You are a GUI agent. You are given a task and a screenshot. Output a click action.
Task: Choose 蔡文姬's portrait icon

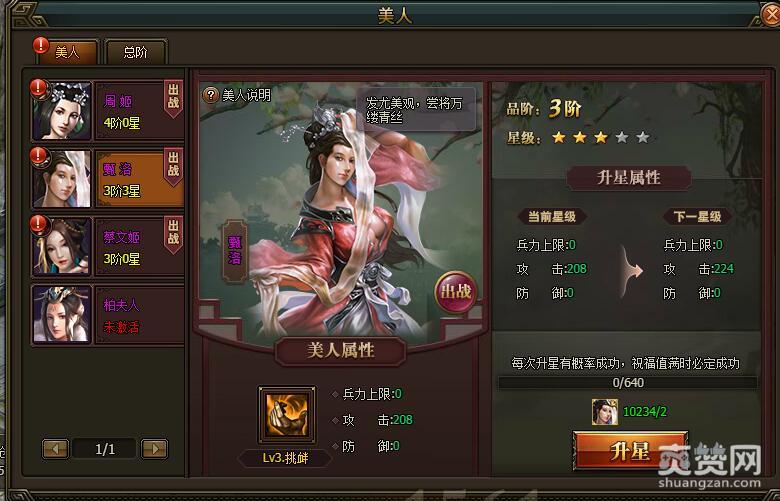[x=62, y=247]
